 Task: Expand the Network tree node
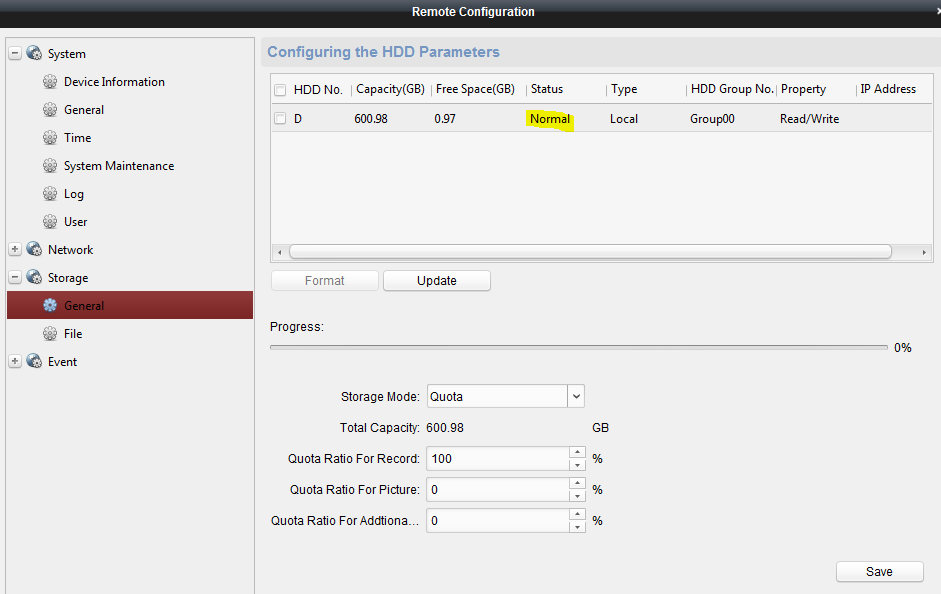click(15, 250)
